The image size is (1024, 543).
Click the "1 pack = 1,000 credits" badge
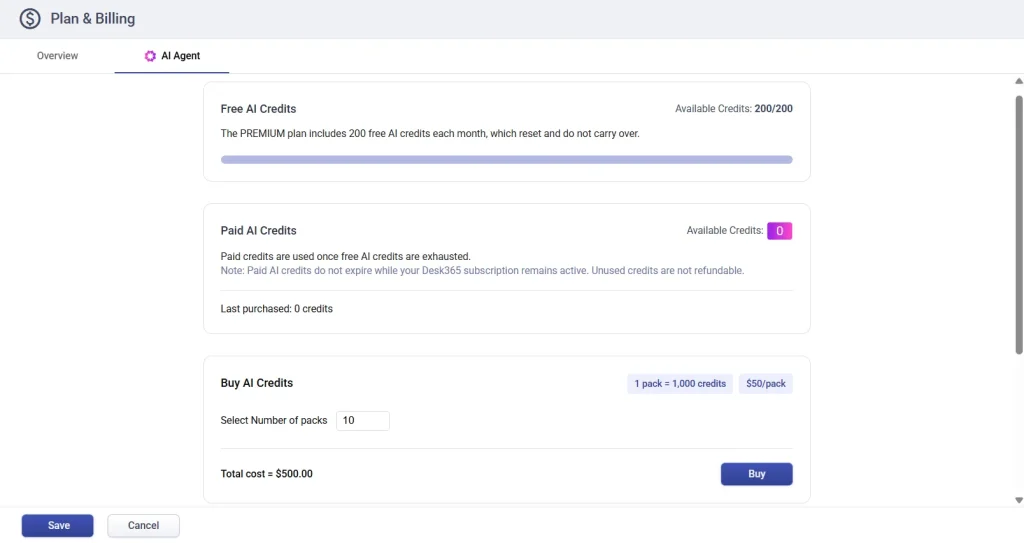[x=680, y=384]
